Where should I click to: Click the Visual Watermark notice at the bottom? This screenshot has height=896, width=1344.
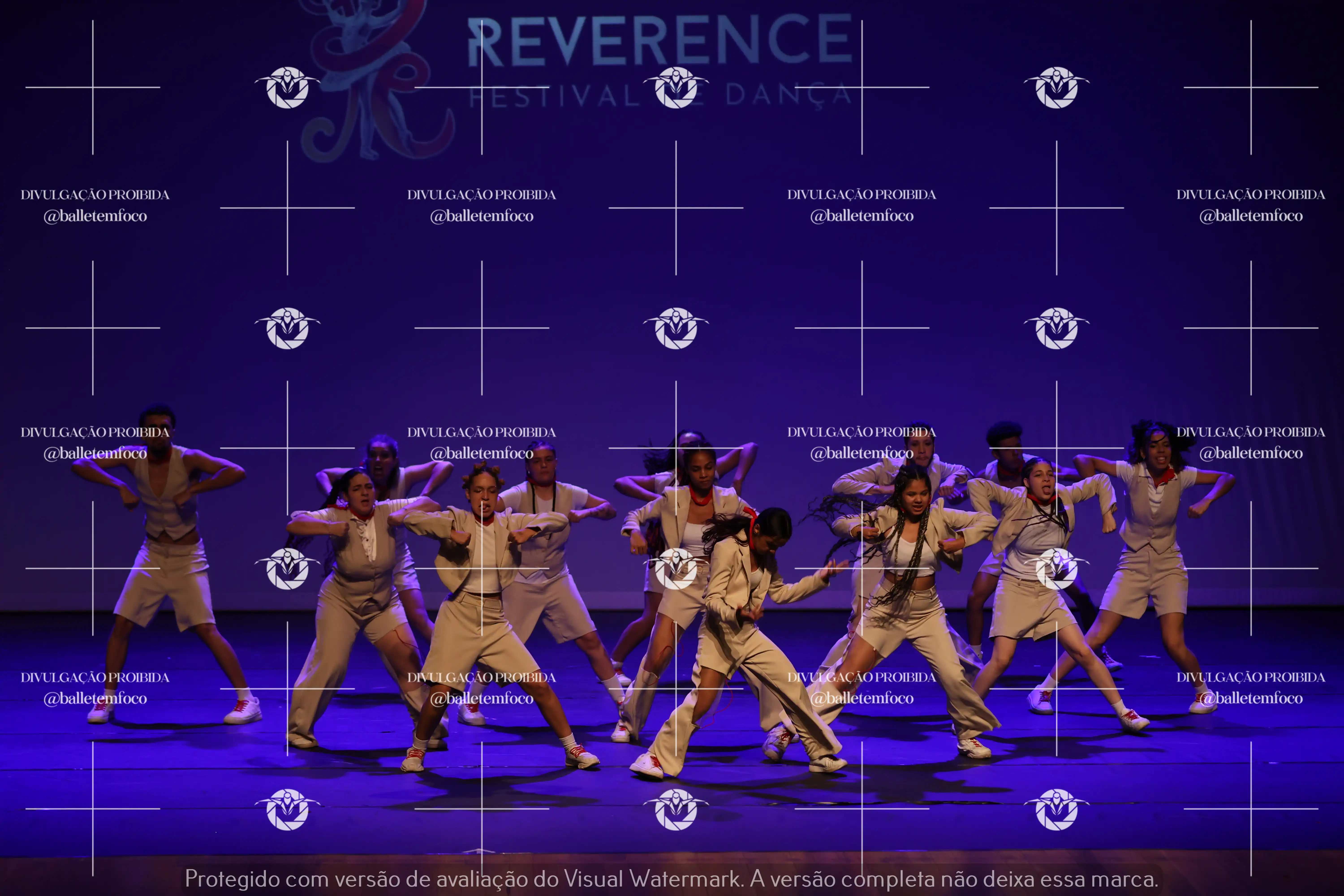[671, 878]
